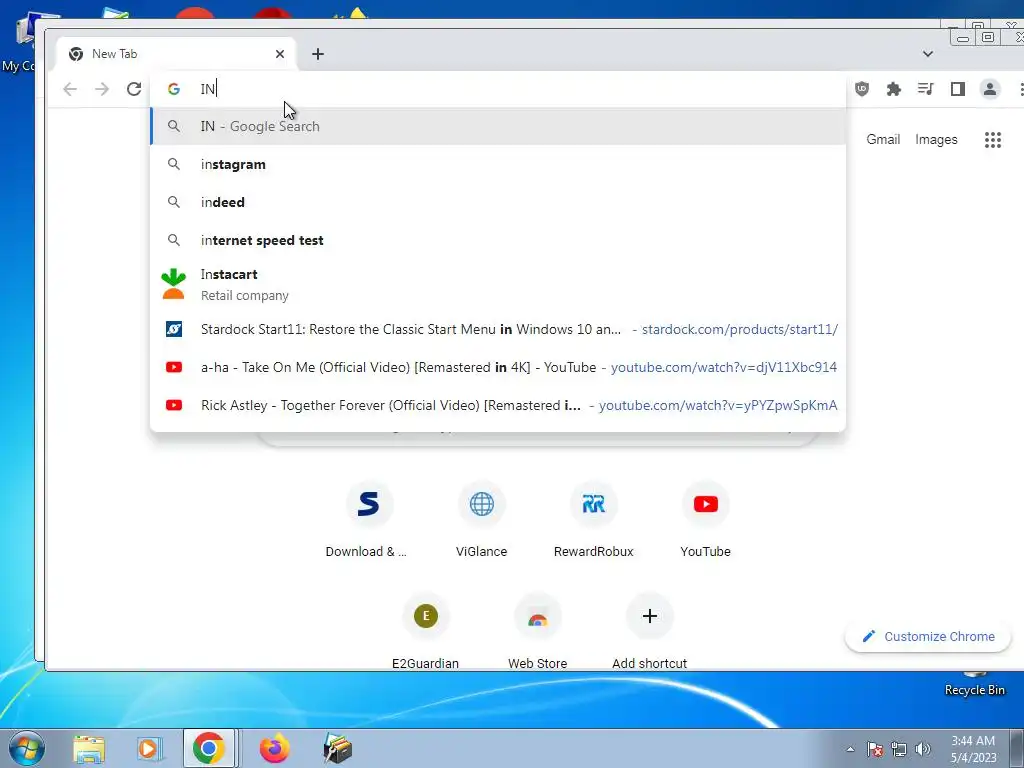This screenshot has height=768, width=1024.
Task: Open the network tray icon
Action: (x=899, y=749)
